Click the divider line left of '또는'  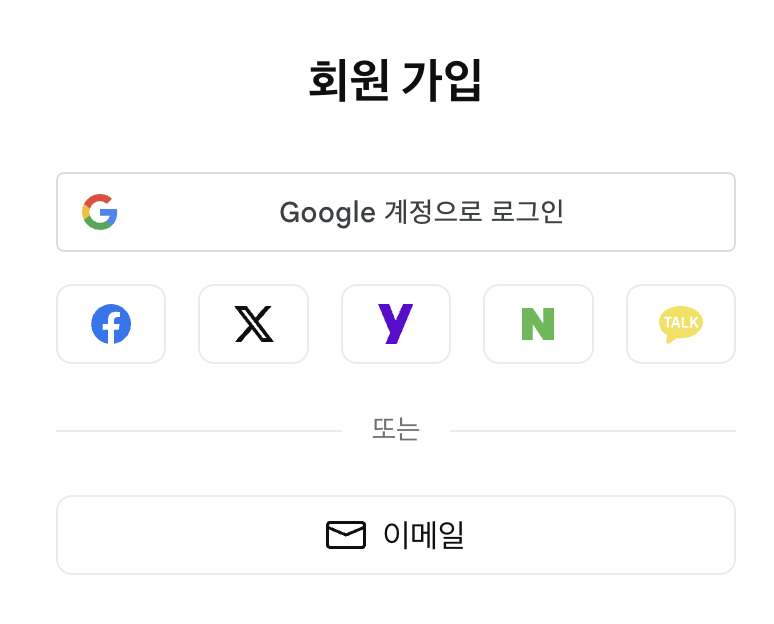198,431
